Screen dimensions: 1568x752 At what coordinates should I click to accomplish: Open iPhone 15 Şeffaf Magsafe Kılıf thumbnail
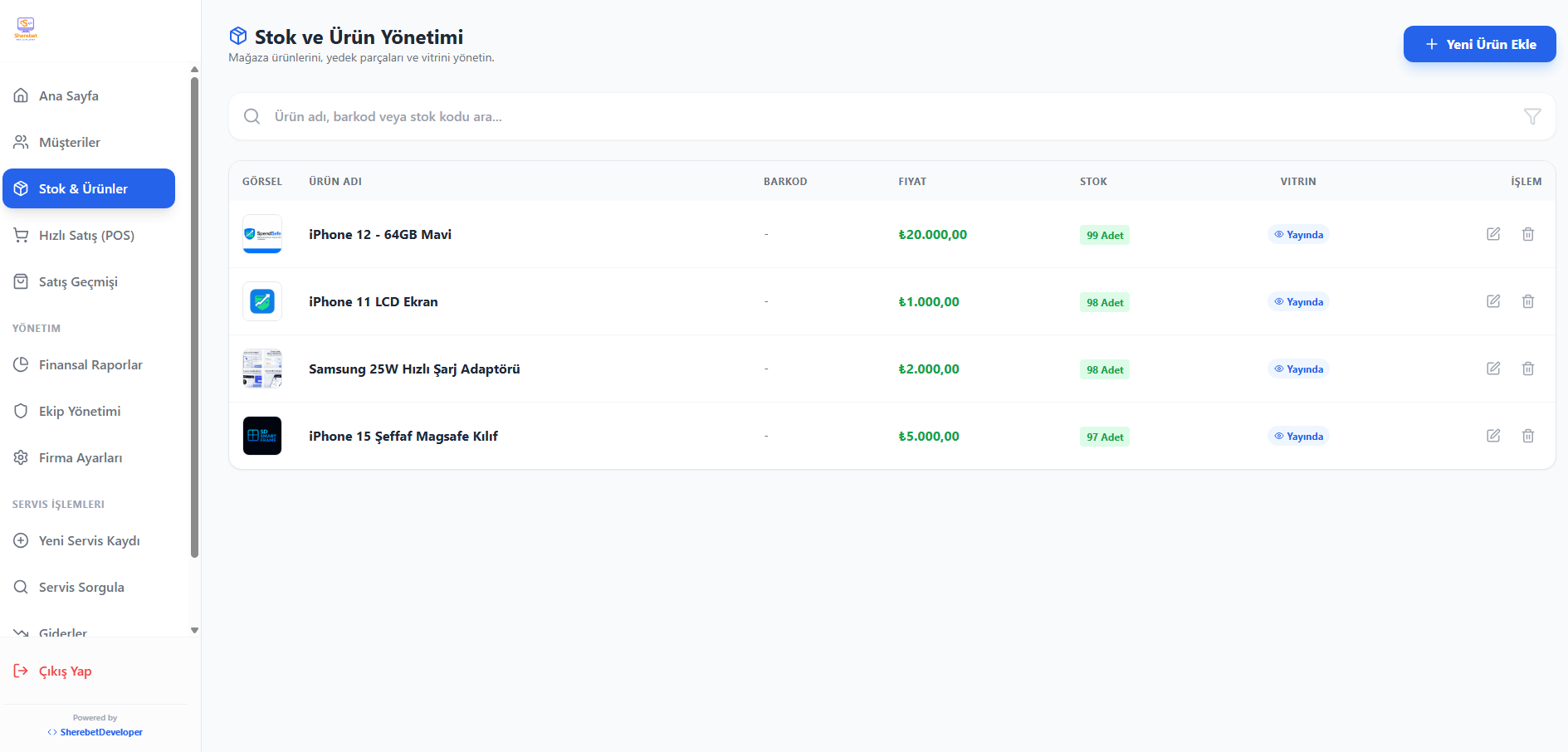(x=262, y=436)
